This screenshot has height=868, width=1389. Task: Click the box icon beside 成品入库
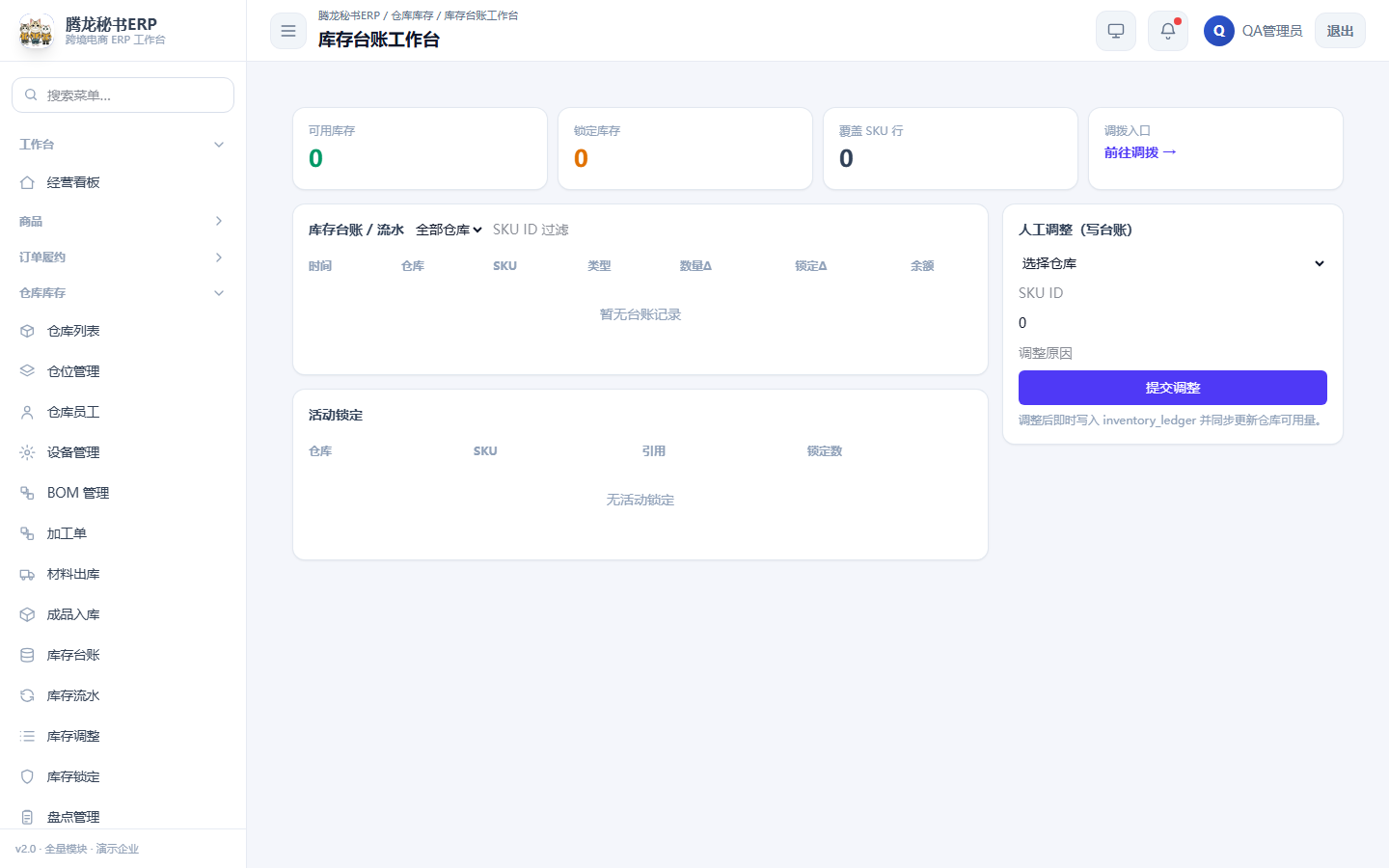[x=27, y=614]
